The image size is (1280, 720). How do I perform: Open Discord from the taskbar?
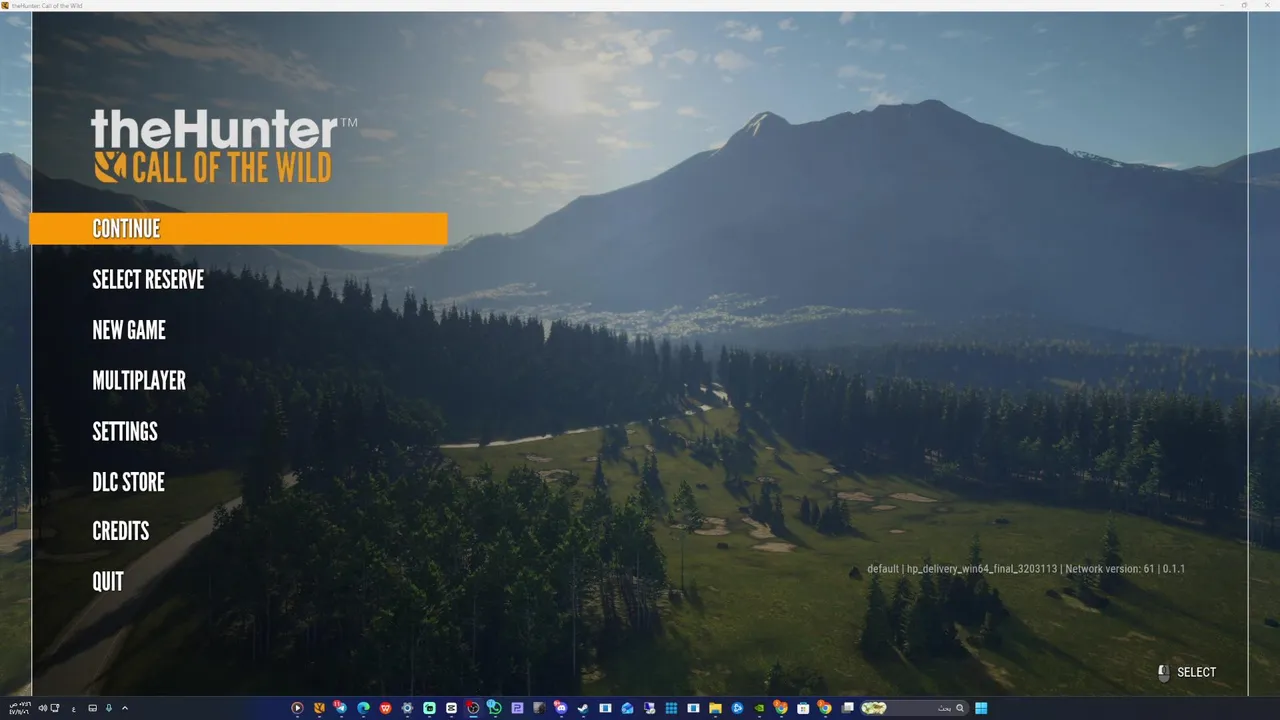click(x=560, y=708)
